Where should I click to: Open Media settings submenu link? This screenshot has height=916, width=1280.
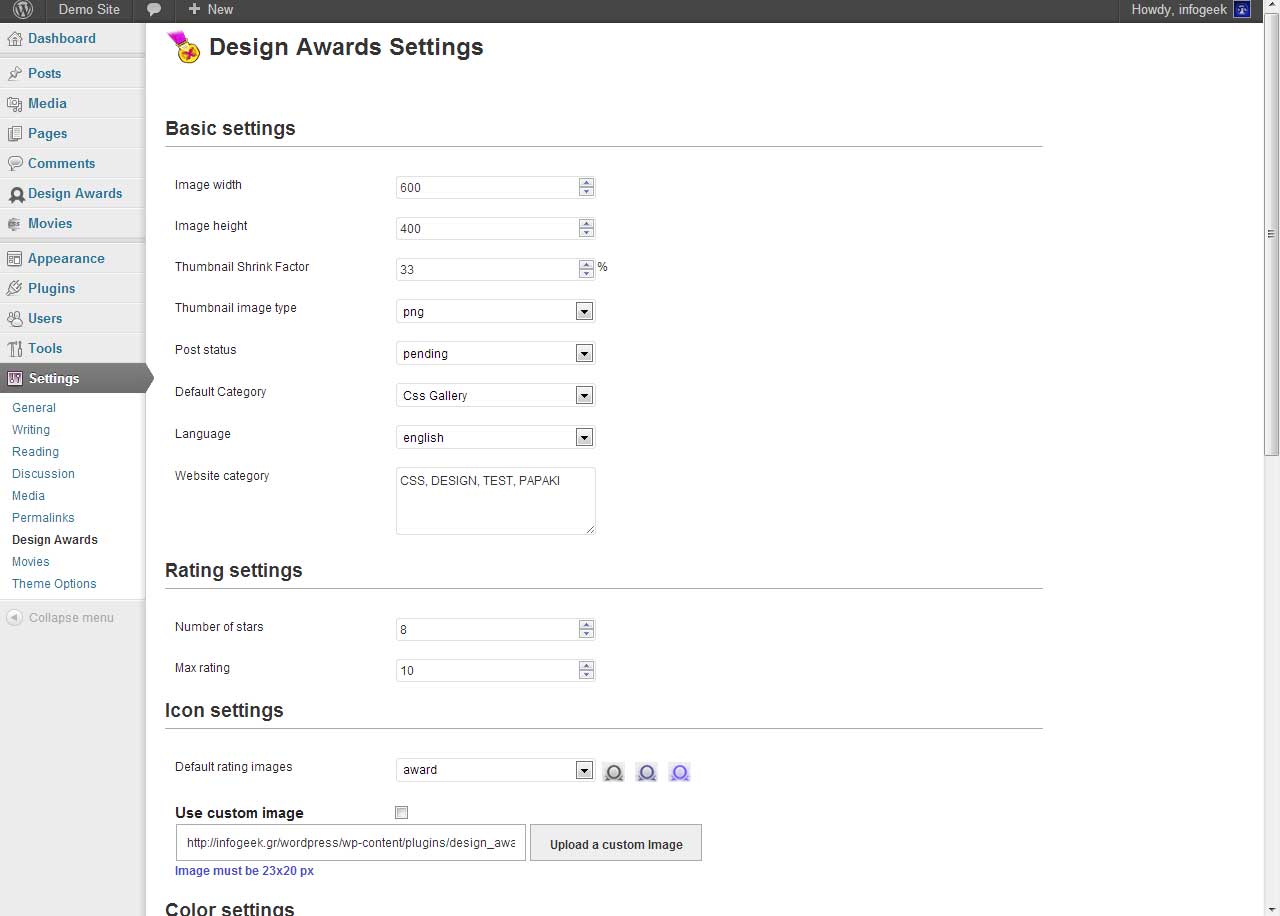(x=28, y=496)
